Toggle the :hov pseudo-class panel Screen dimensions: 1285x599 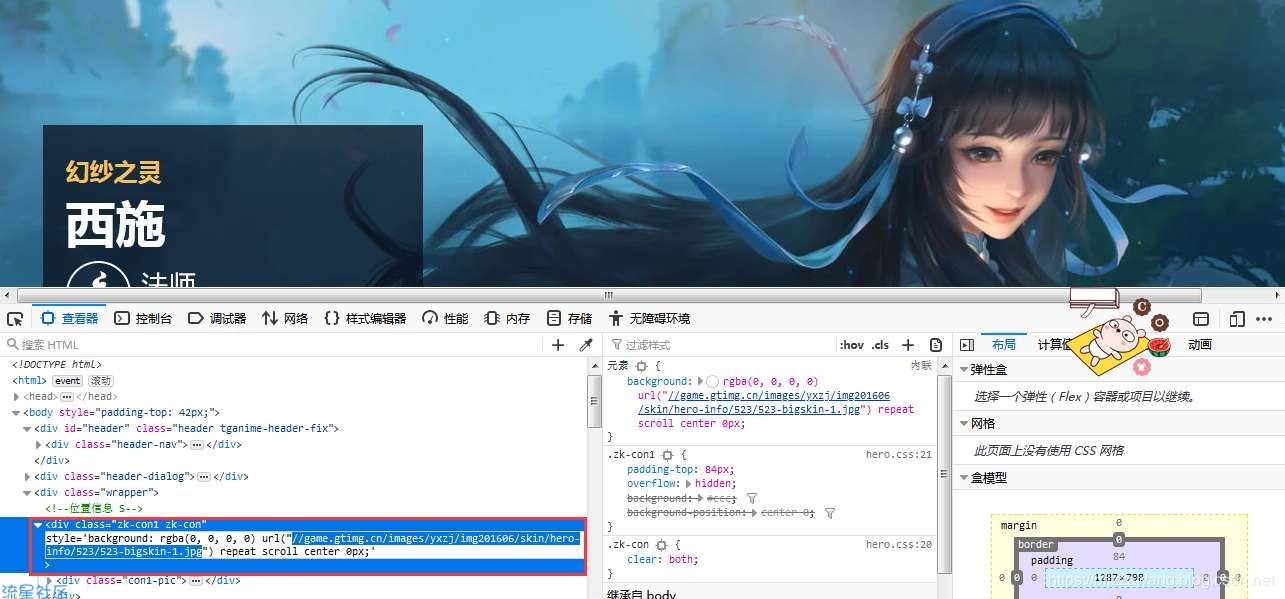[x=852, y=344]
